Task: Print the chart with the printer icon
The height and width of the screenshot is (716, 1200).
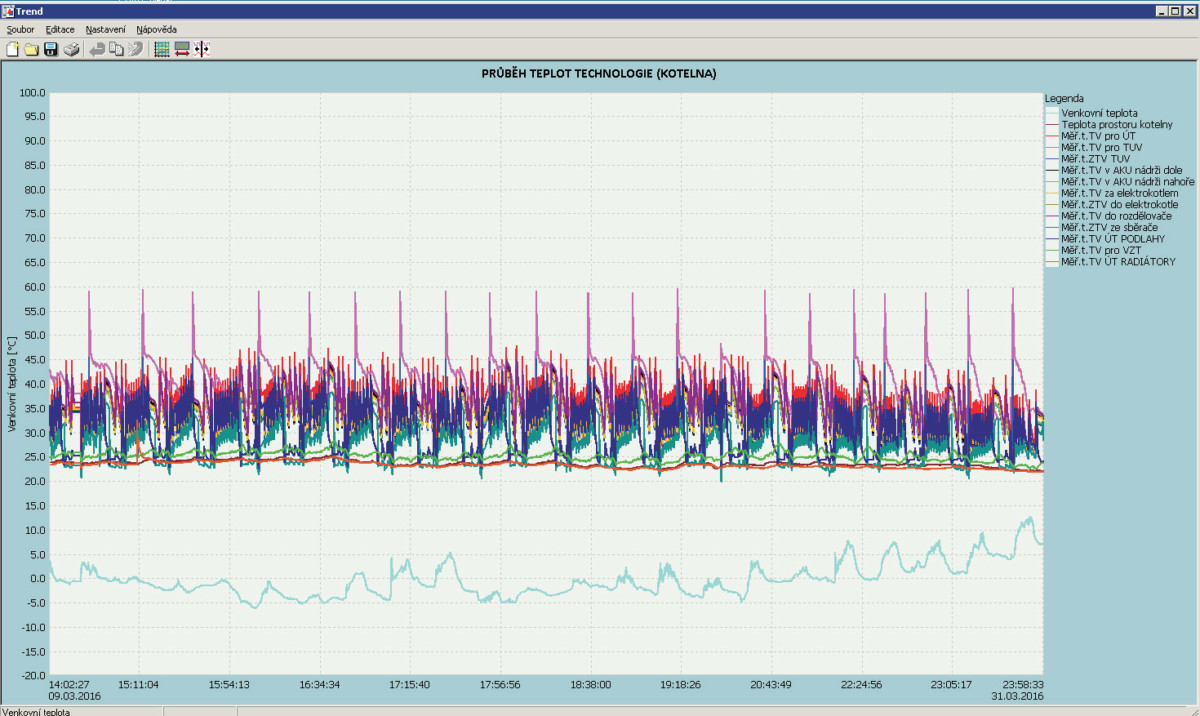Action: 71,49
